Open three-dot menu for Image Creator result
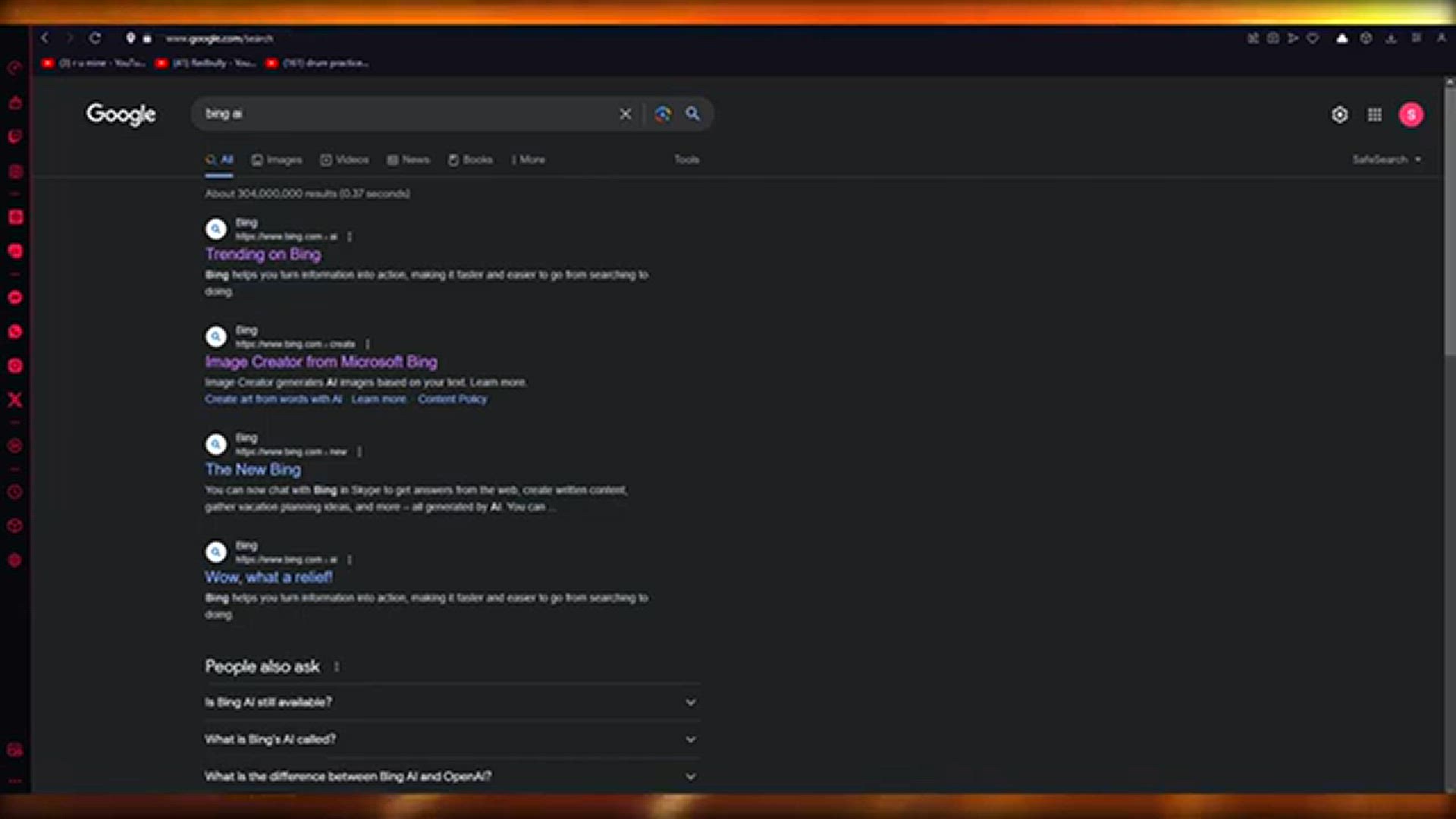 coord(367,344)
